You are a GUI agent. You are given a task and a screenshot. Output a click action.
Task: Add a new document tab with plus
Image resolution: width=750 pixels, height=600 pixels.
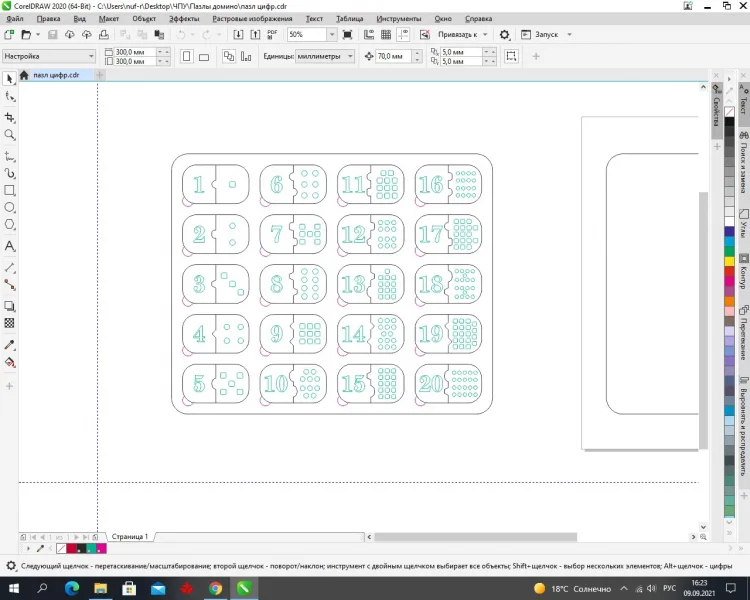click(x=99, y=75)
